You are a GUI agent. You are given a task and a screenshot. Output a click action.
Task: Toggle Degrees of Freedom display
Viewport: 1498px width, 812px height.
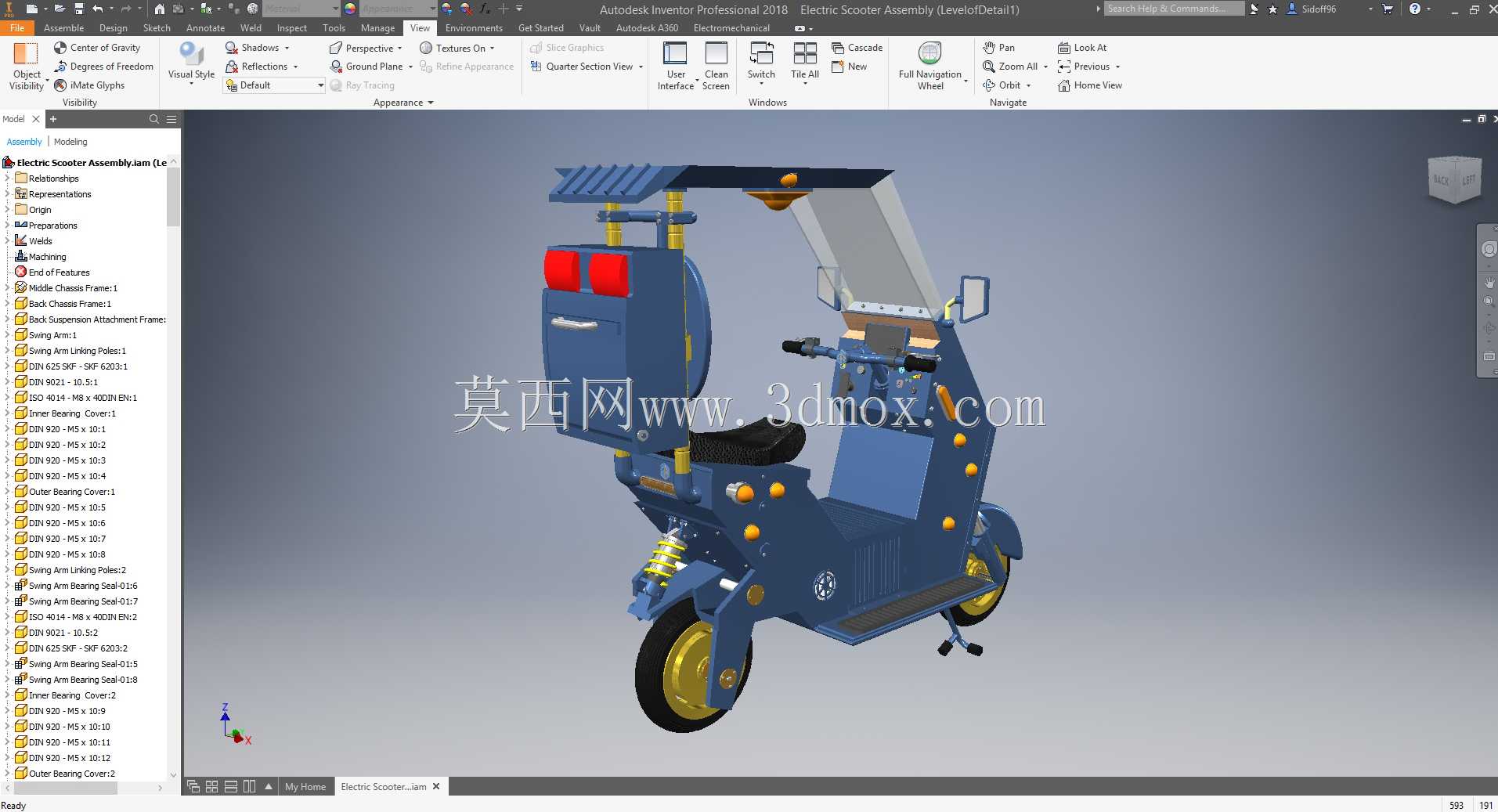pyautogui.click(x=103, y=67)
